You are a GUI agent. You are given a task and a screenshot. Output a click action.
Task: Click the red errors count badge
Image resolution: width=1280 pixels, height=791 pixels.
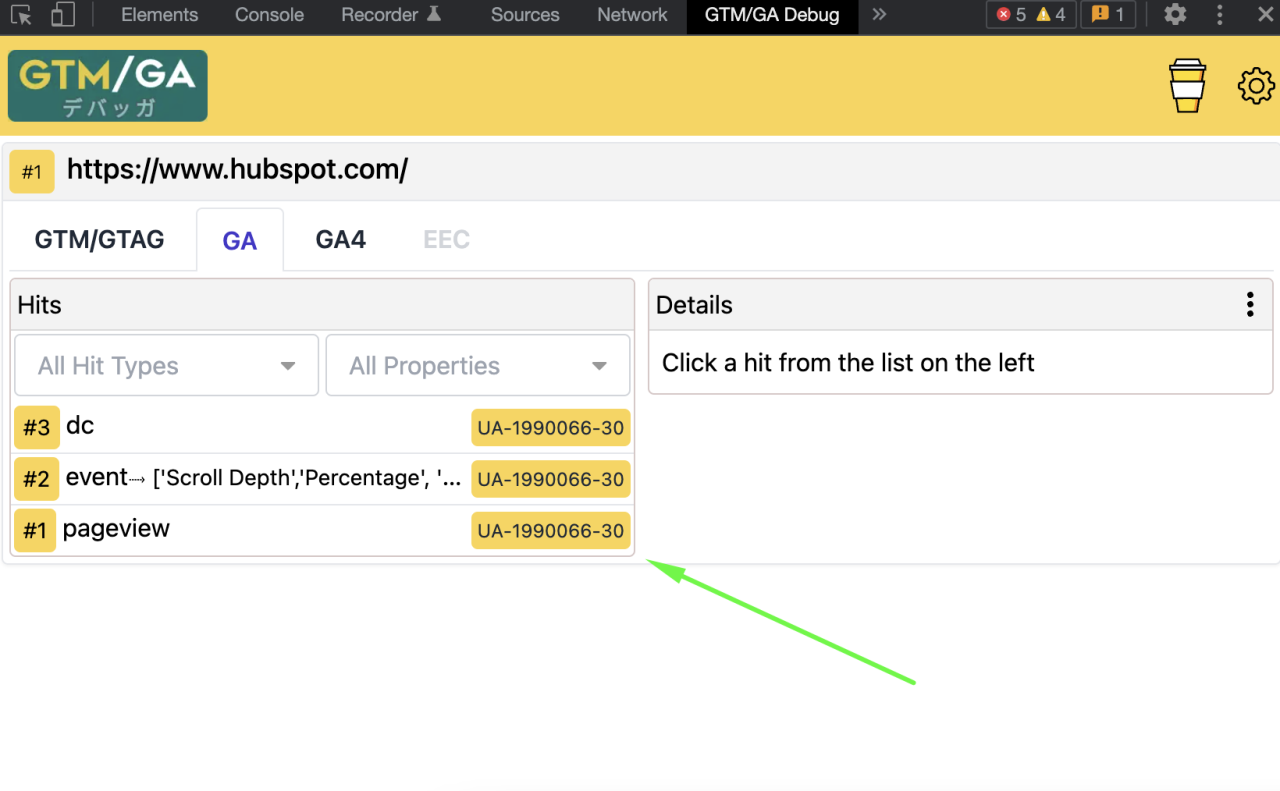[1011, 15]
